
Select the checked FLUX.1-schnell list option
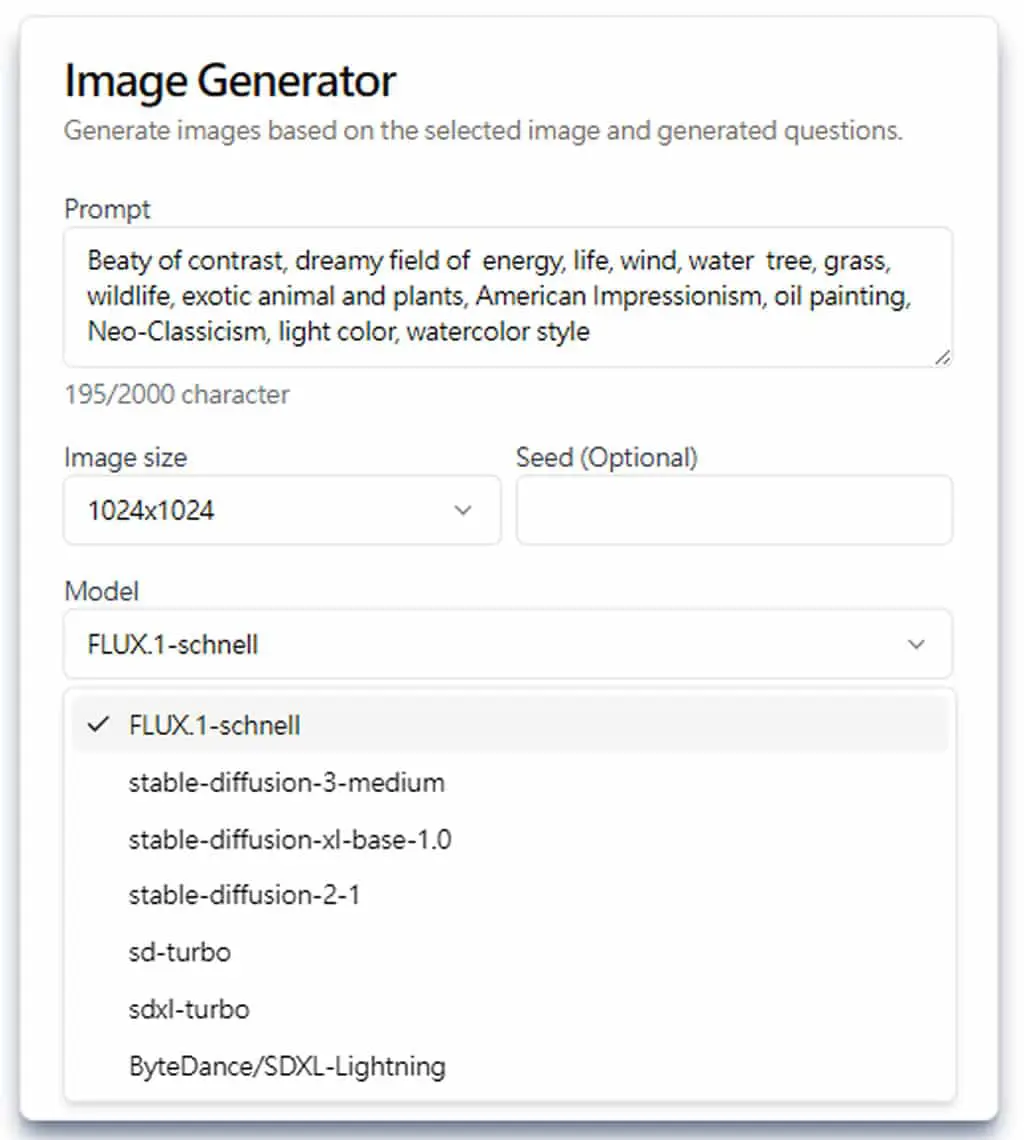509,725
